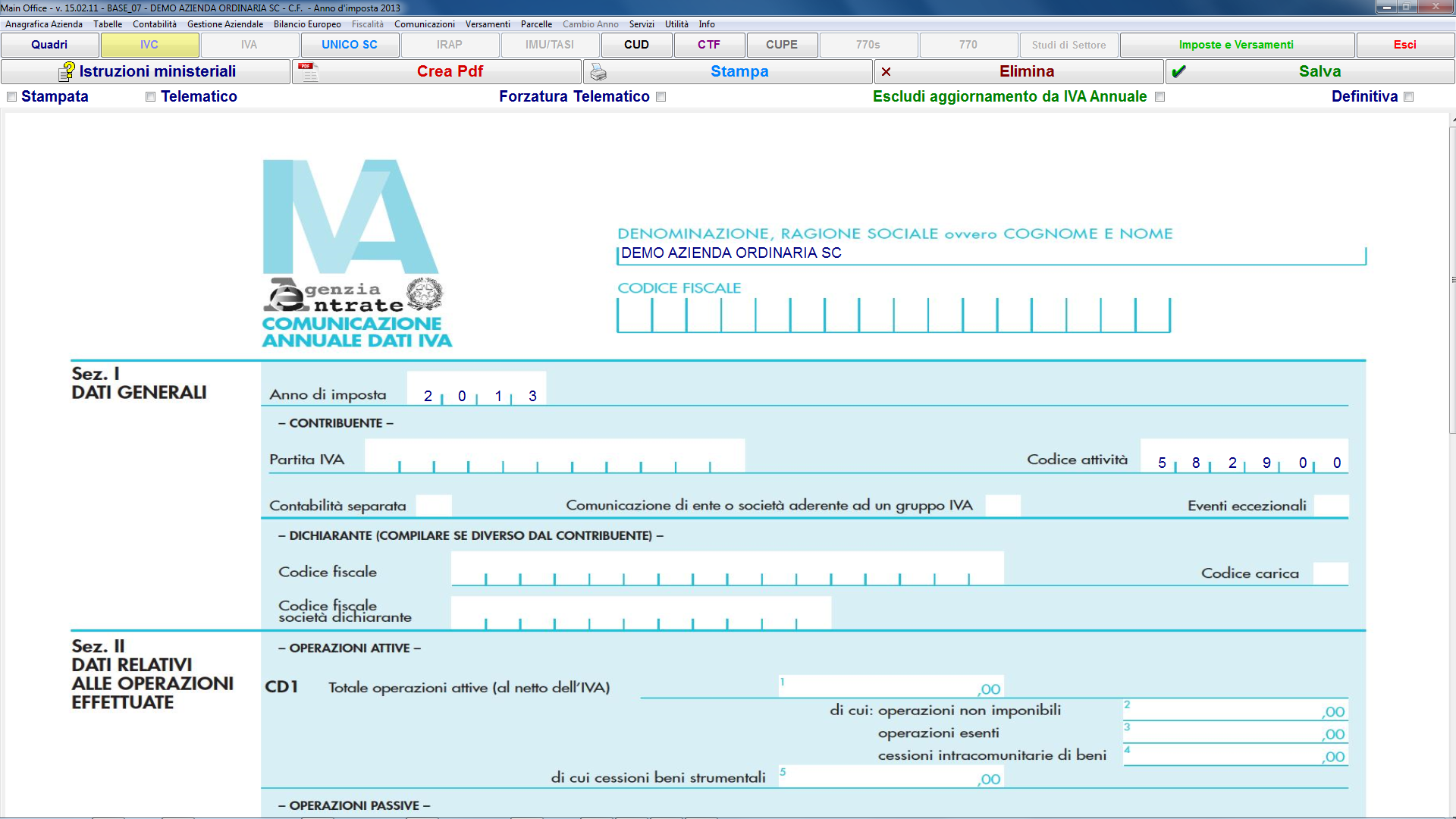This screenshot has width=1456, height=819.
Task: Open the Contabilità menu
Action: point(155,24)
